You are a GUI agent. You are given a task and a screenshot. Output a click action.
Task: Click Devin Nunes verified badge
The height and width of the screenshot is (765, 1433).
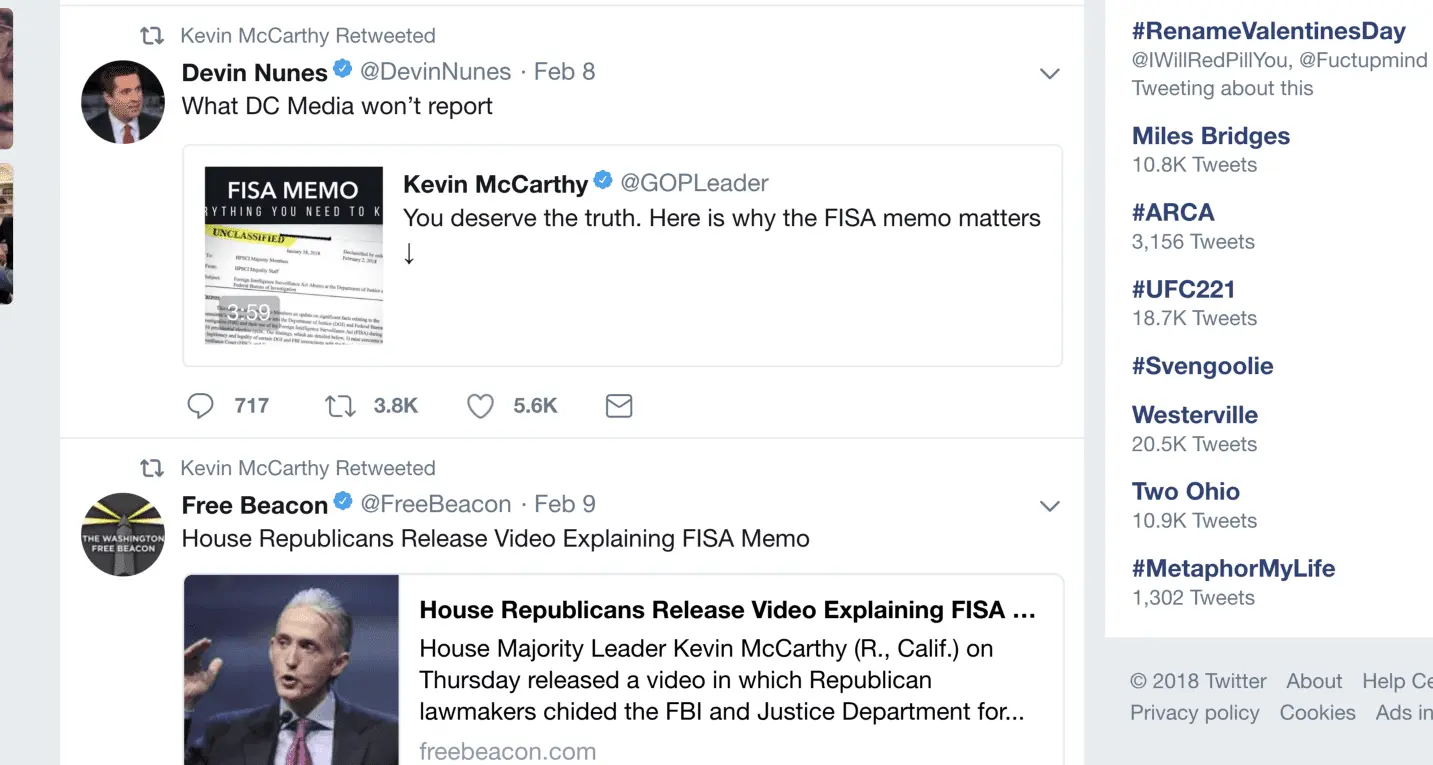(342, 71)
